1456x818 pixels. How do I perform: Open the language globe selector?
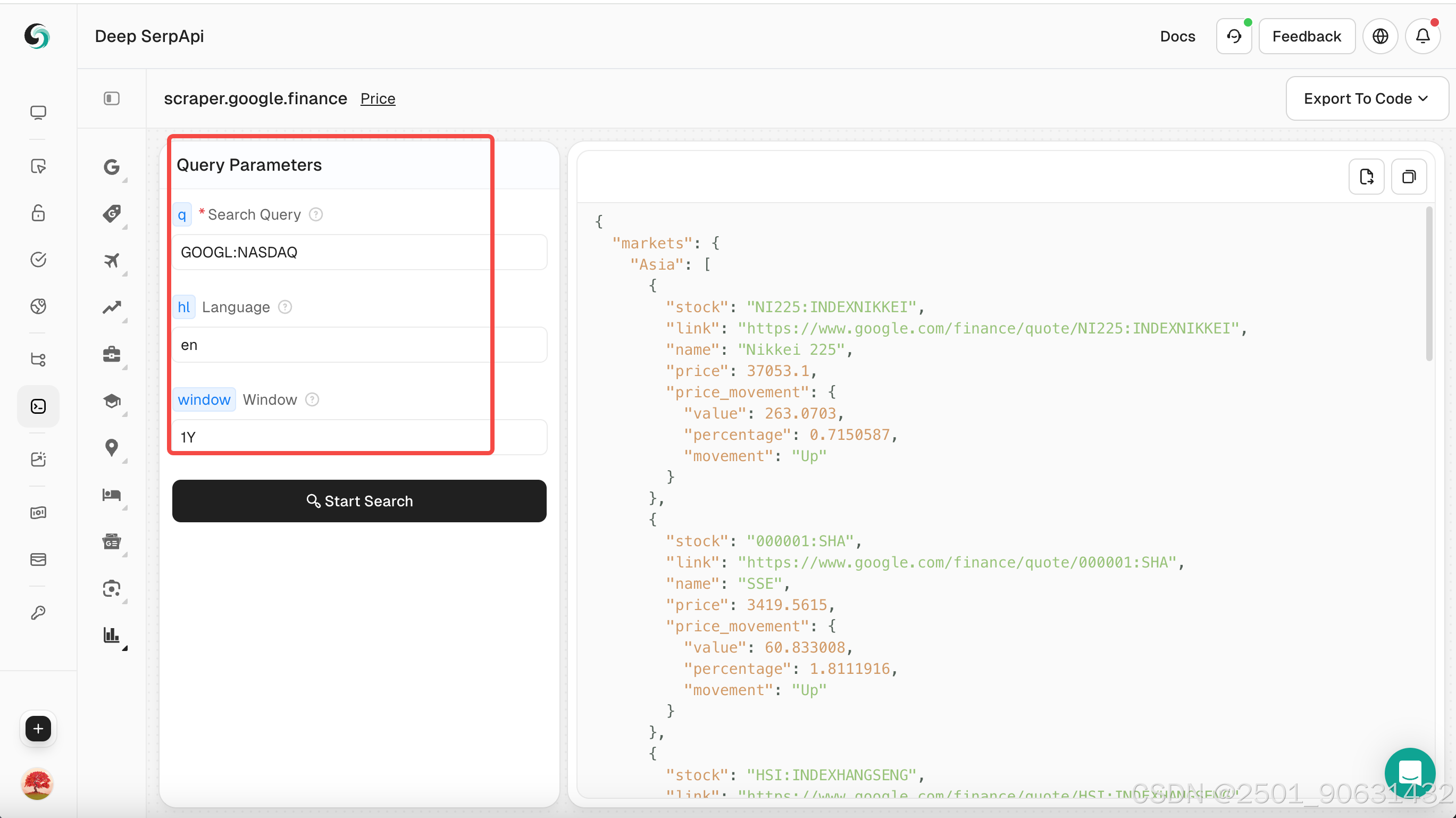1380,36
